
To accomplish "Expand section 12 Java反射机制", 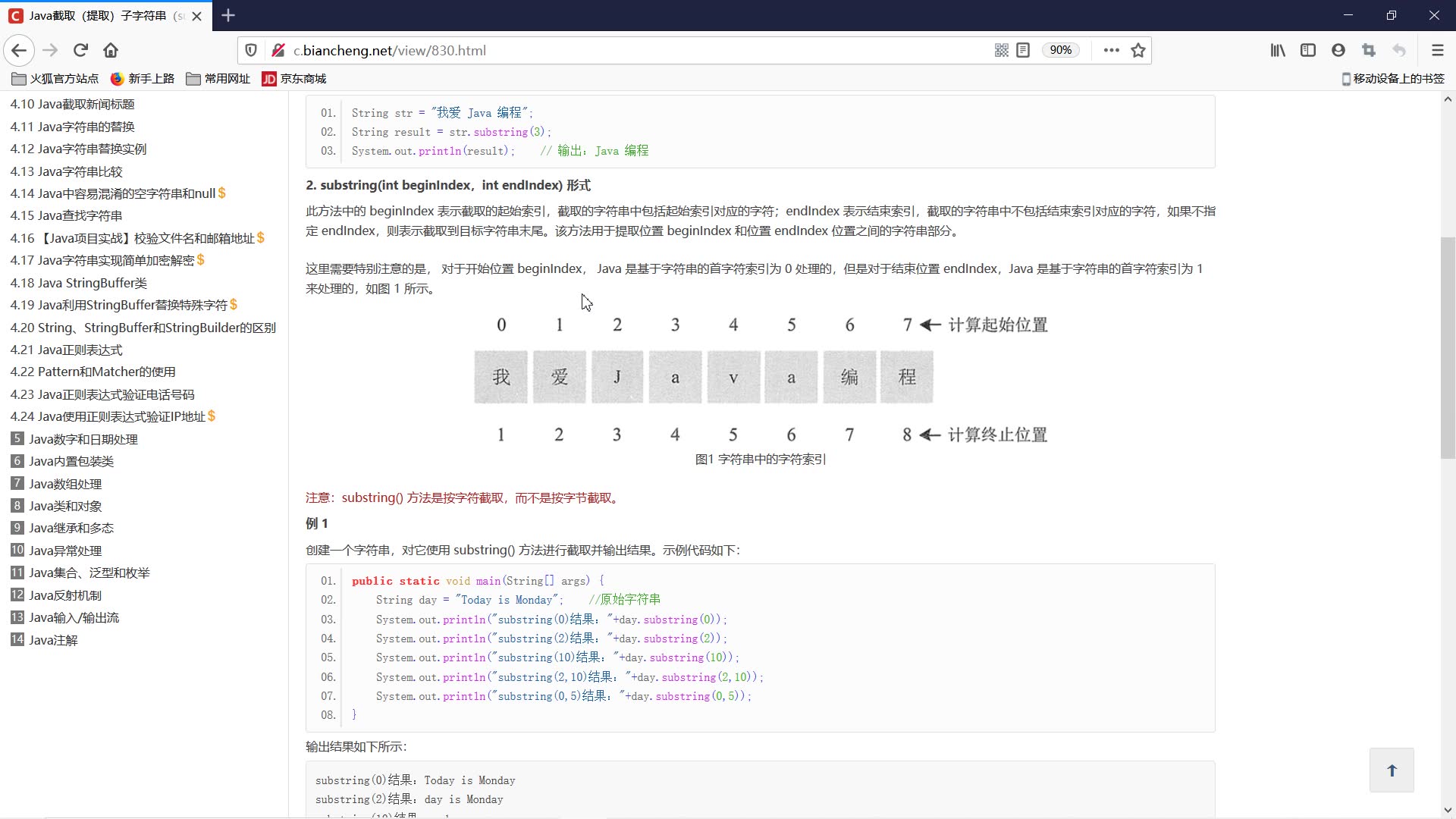I will (x=56, y=595).
